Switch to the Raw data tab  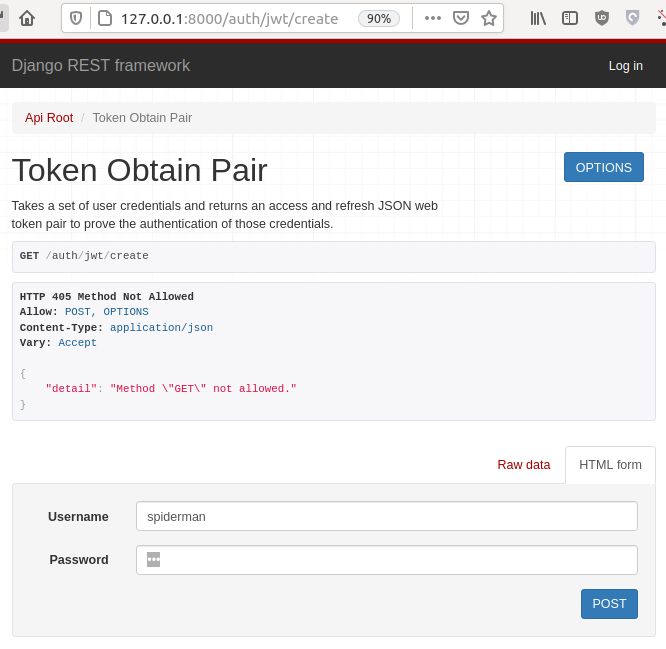(x=524, y=465)
